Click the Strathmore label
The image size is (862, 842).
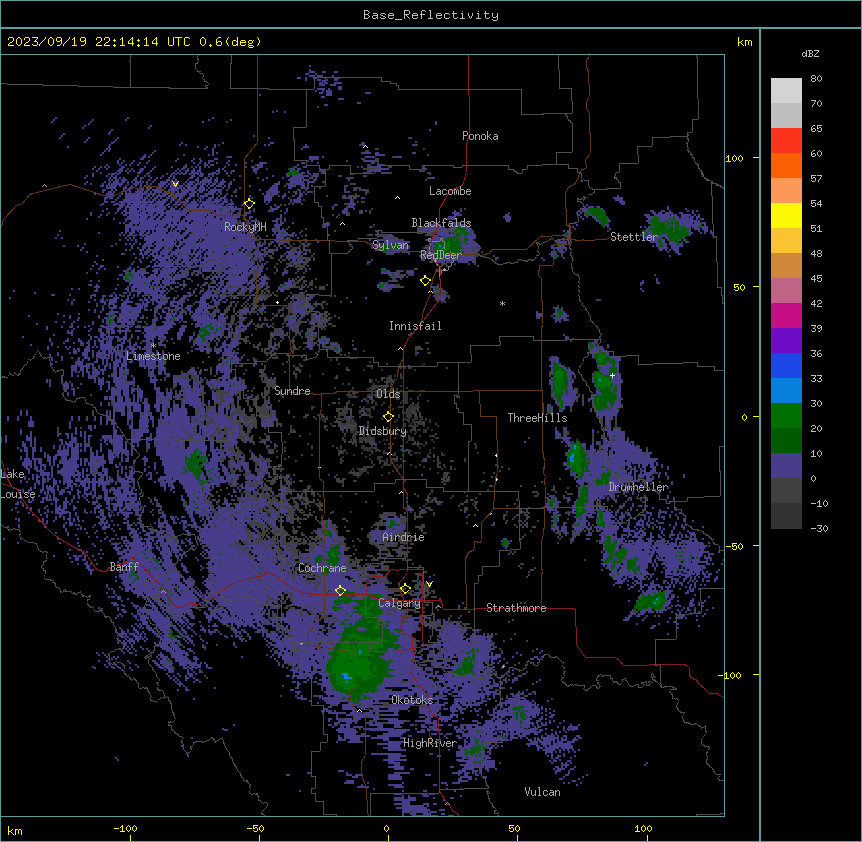pyautogui.click(x=516, y=608)
